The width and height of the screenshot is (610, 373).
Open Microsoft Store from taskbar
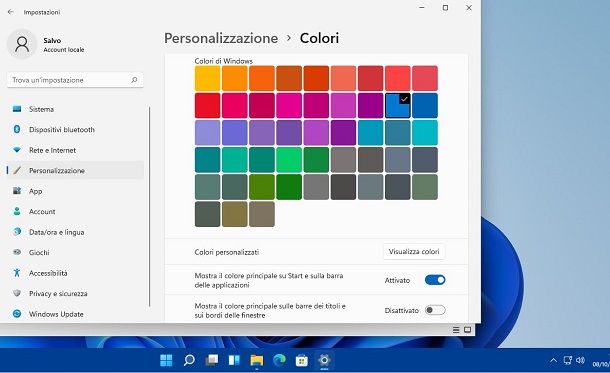tap(302, 360)
